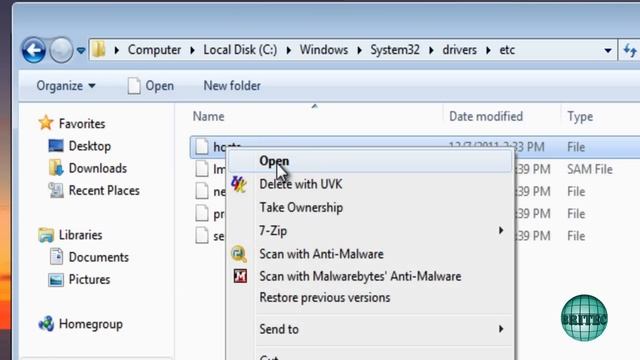Click the folder icon in address bar
Image resolution: width=640 pixels, height=360 pixels.
click(99, 50)
